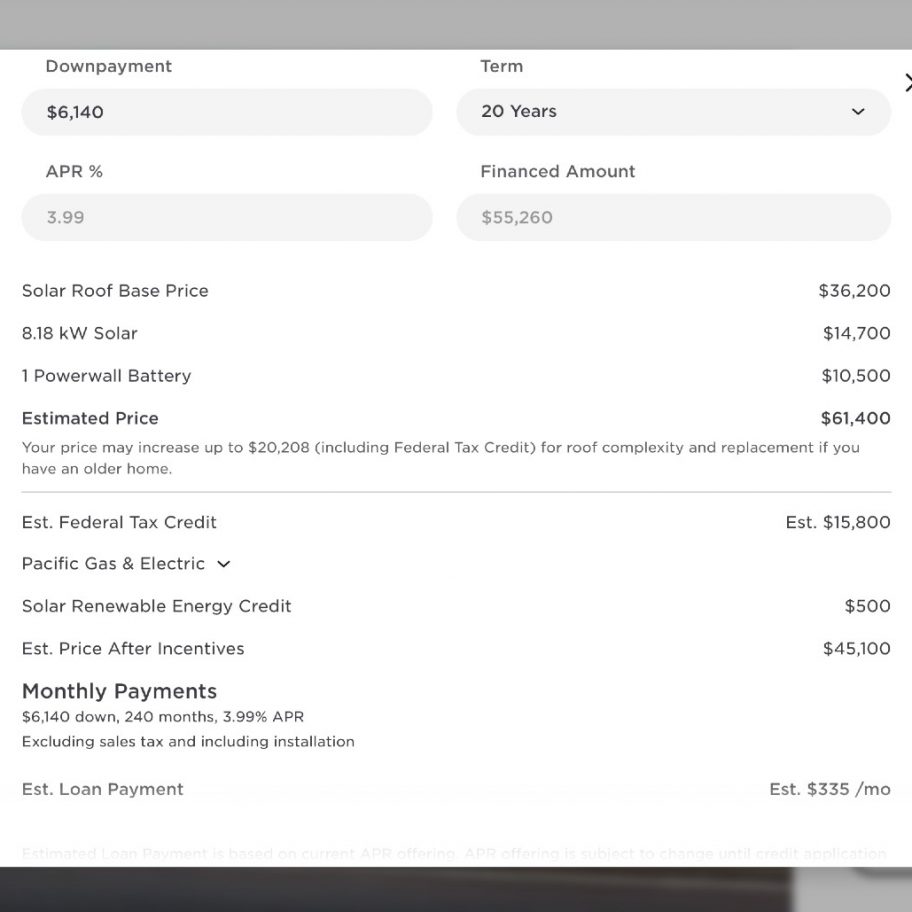Click the 1 Powerwall Battery line item
This screenshot has width=912, height=912.
click(x=456, y=376)
